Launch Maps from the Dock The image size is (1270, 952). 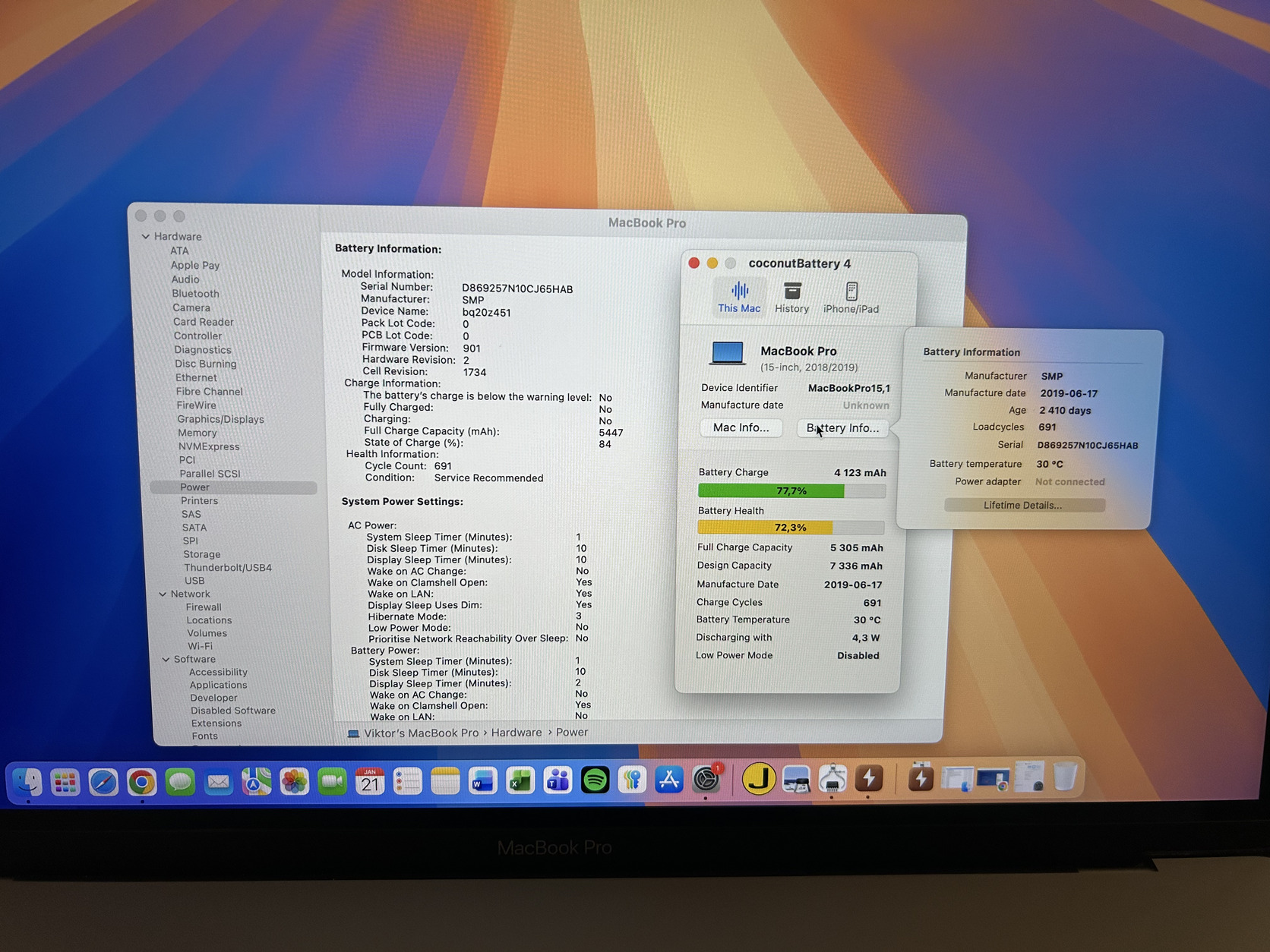(256, 781)
